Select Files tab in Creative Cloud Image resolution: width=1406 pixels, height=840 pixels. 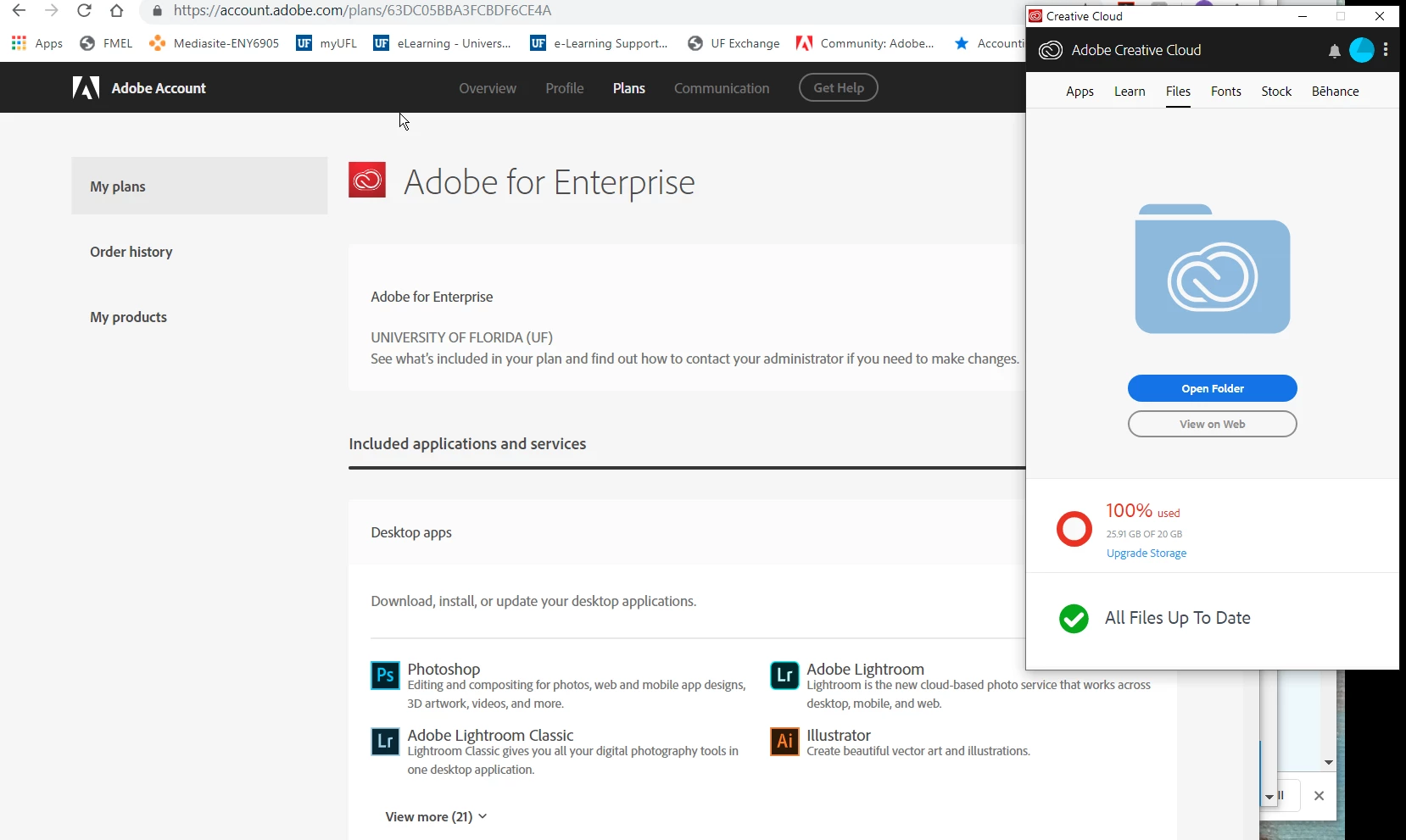point(1178,92)
